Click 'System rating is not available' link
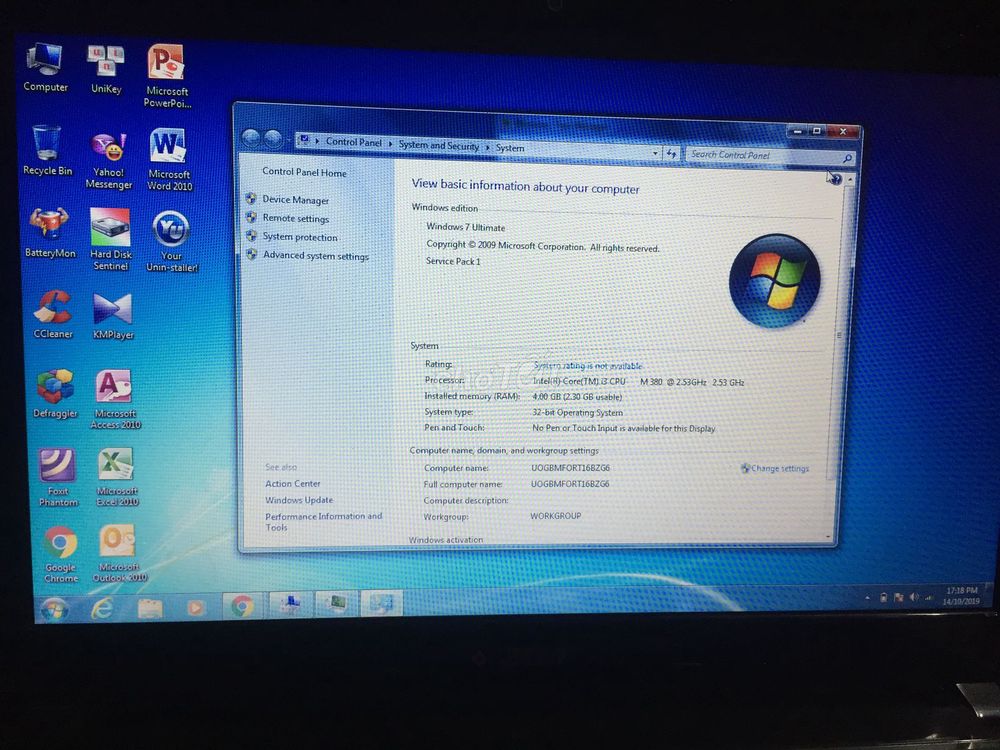The width and height of the screenshot is (1000, 750). coord(587,366)
